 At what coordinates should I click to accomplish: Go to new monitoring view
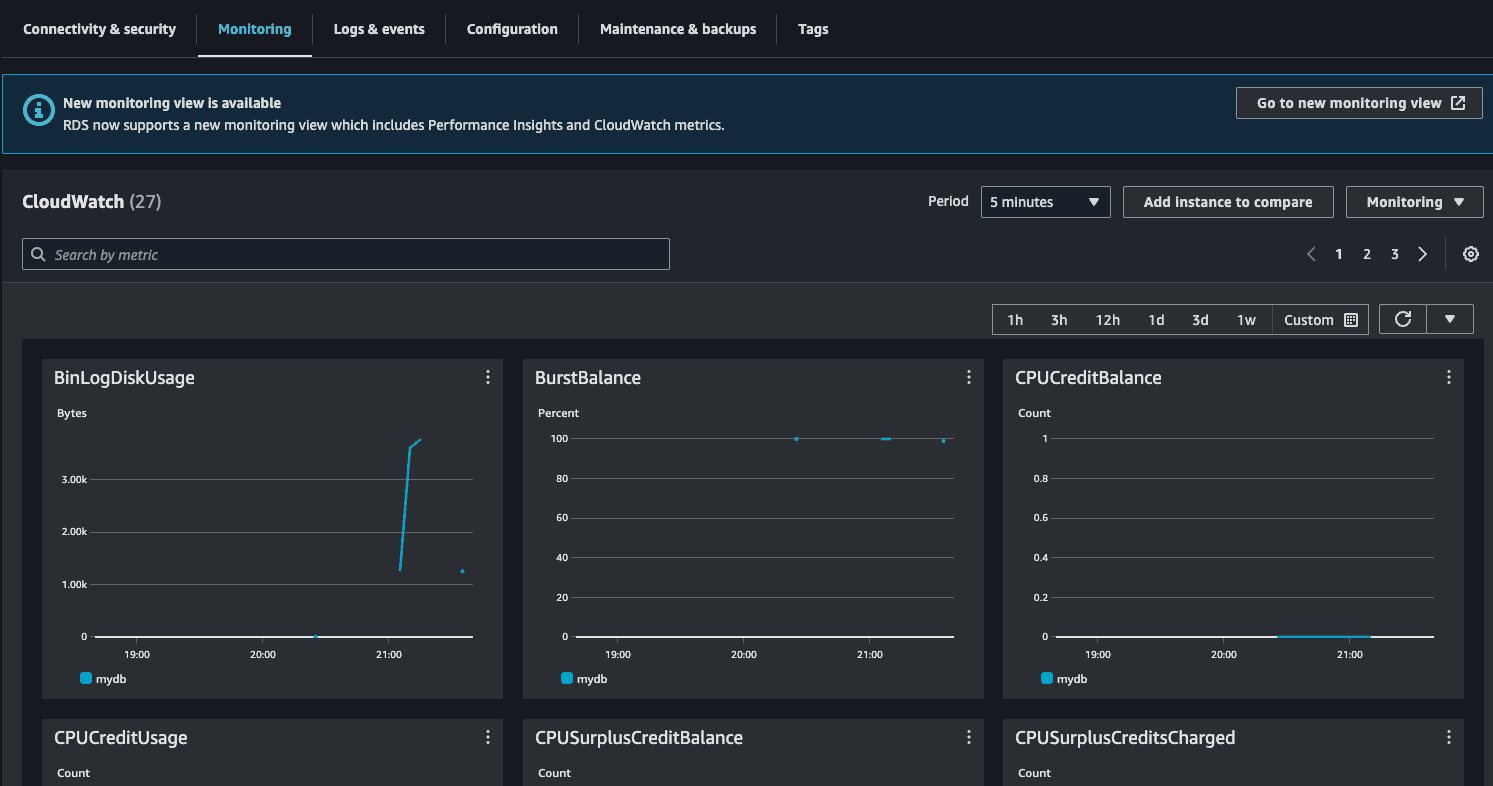pyautogui.click(x=1358, y=102)
